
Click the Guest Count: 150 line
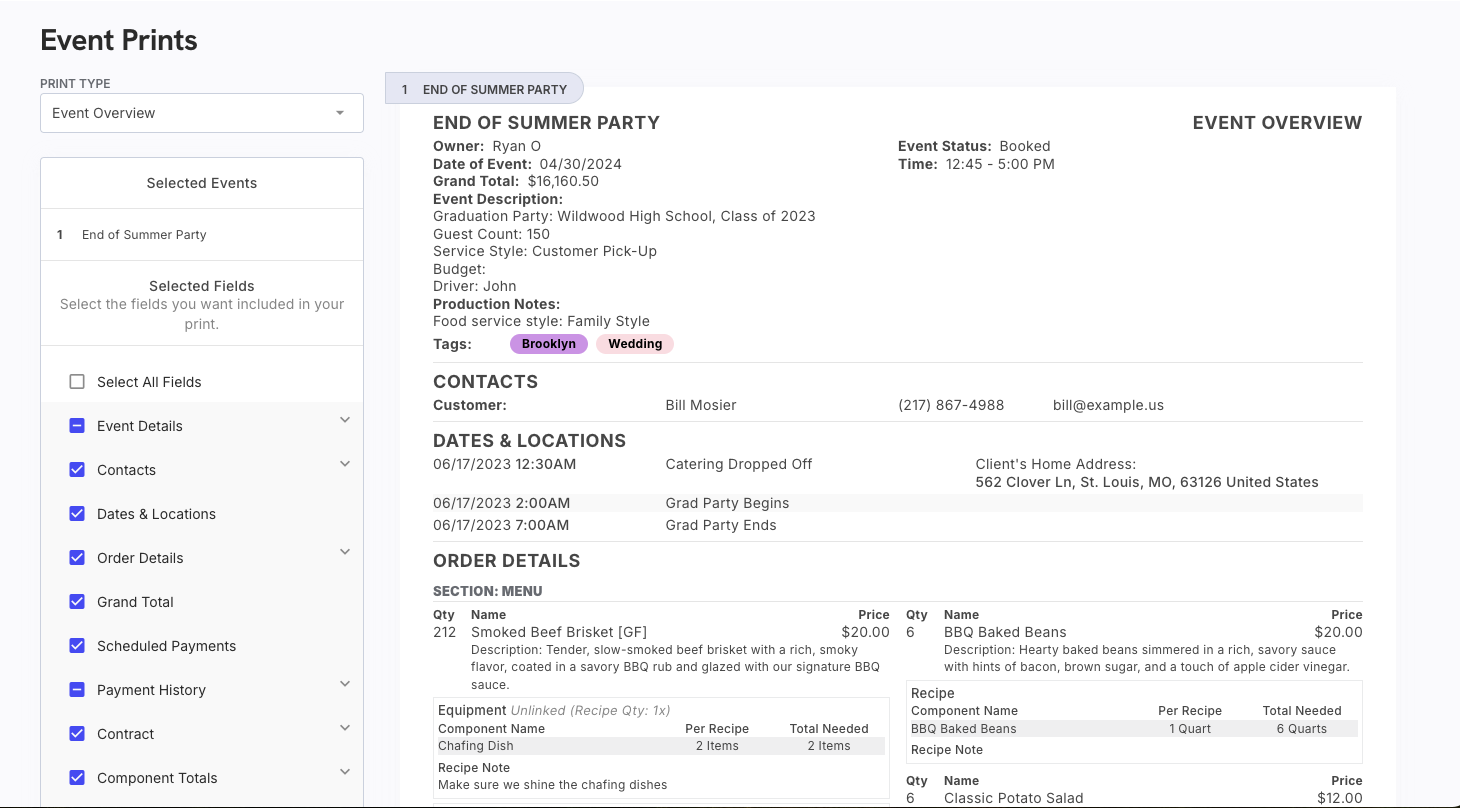pyautogui.click(x=491, y=234)
